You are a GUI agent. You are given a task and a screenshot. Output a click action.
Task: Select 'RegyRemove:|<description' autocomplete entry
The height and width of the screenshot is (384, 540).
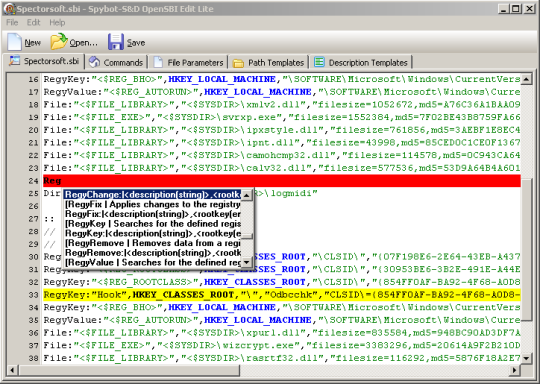(152, 253)
